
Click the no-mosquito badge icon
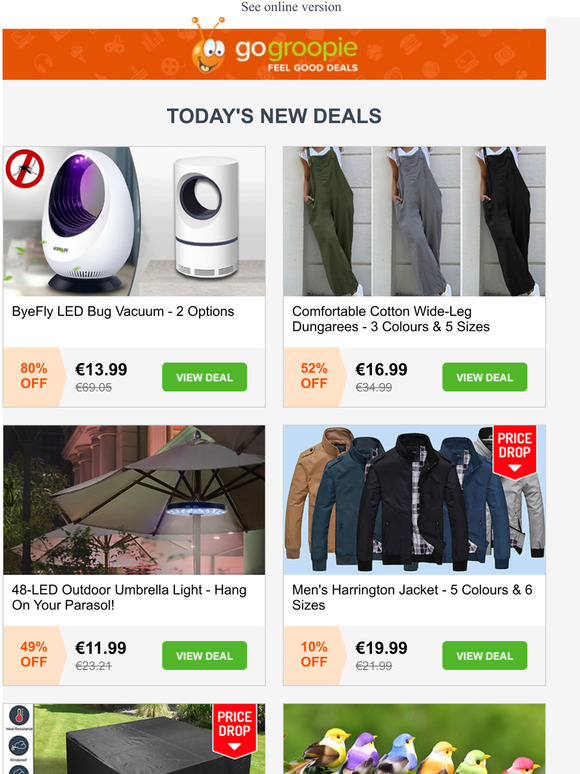25,169
